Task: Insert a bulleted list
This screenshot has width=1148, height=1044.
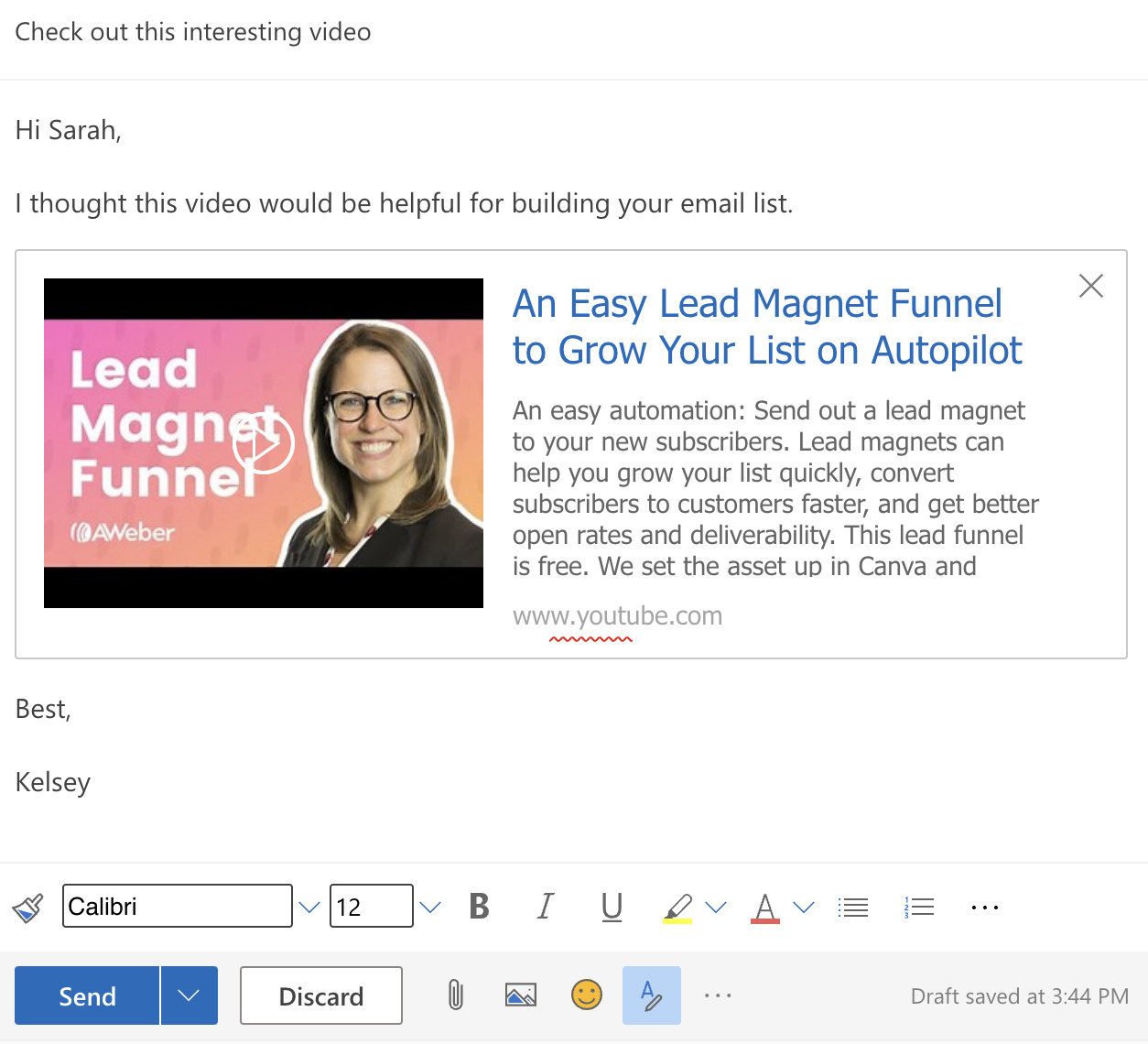Action: pos(853,907)
